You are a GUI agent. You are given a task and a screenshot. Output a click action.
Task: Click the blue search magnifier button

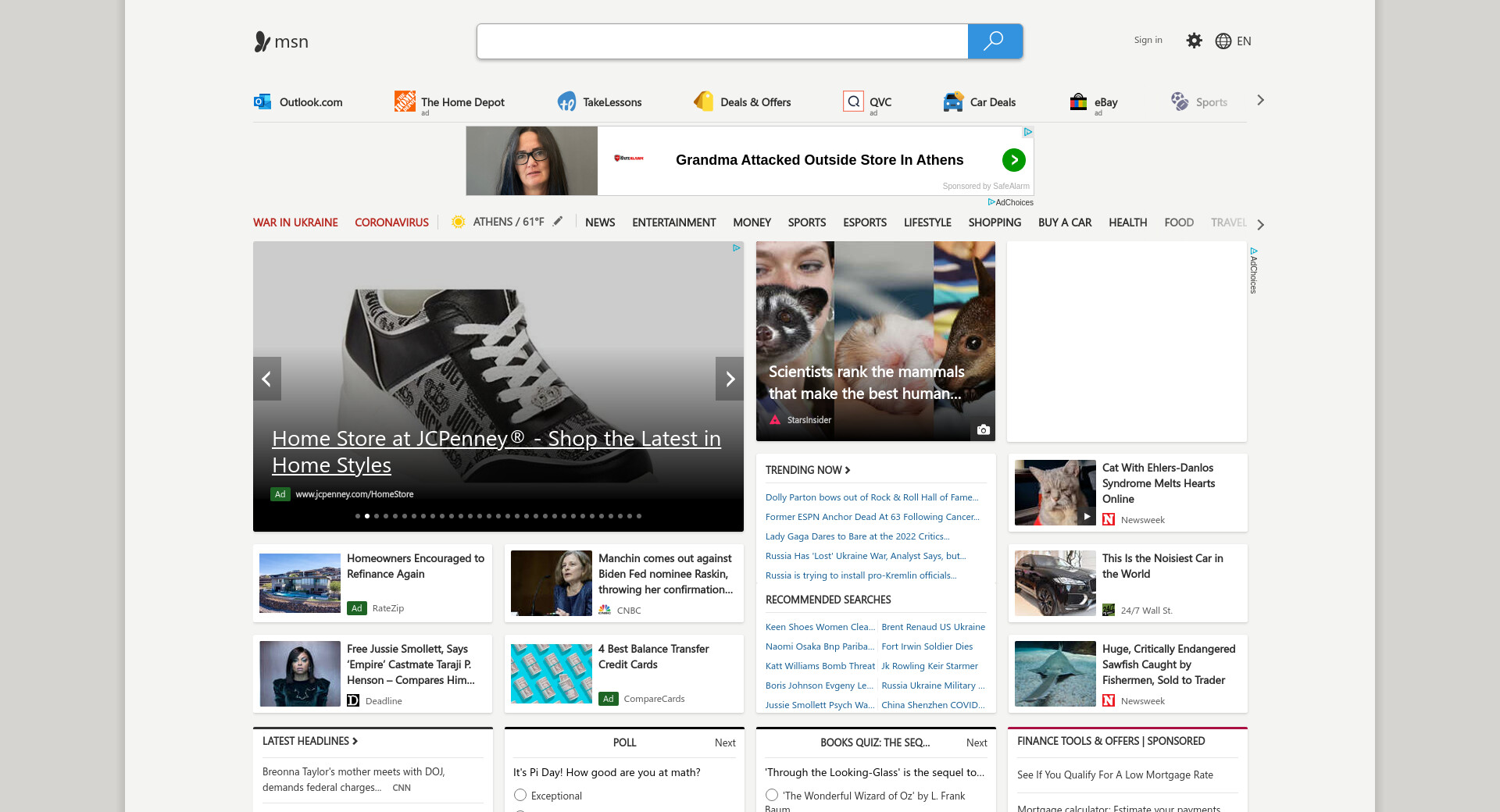[x=994, y=41]
